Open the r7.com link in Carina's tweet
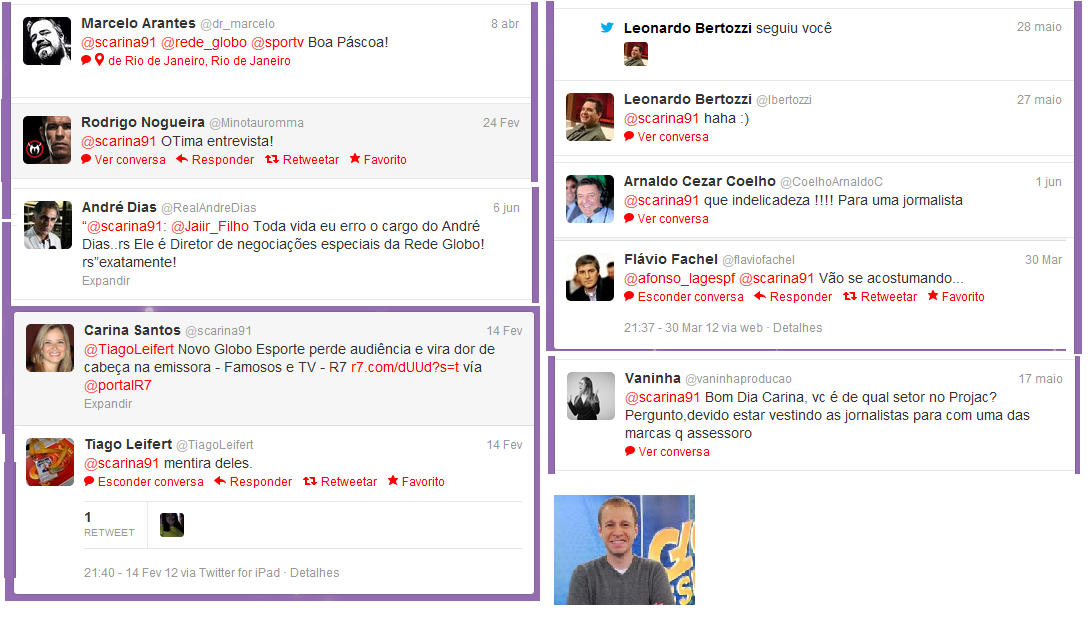Screen dimensions: 1092x624 pos(405,367)
